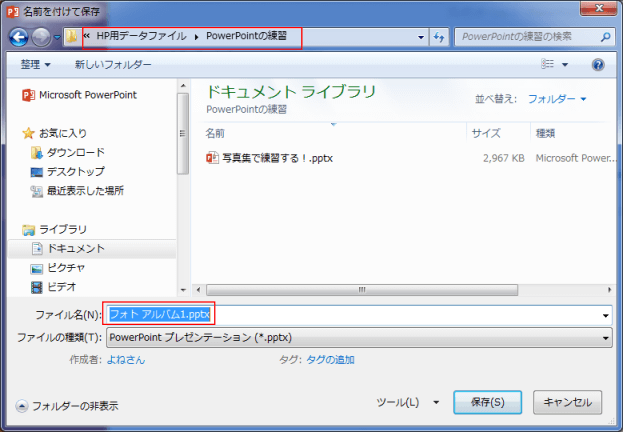Click file list horizontal scrollbar thumb
The image size is (623, 432).
[362, 290]
